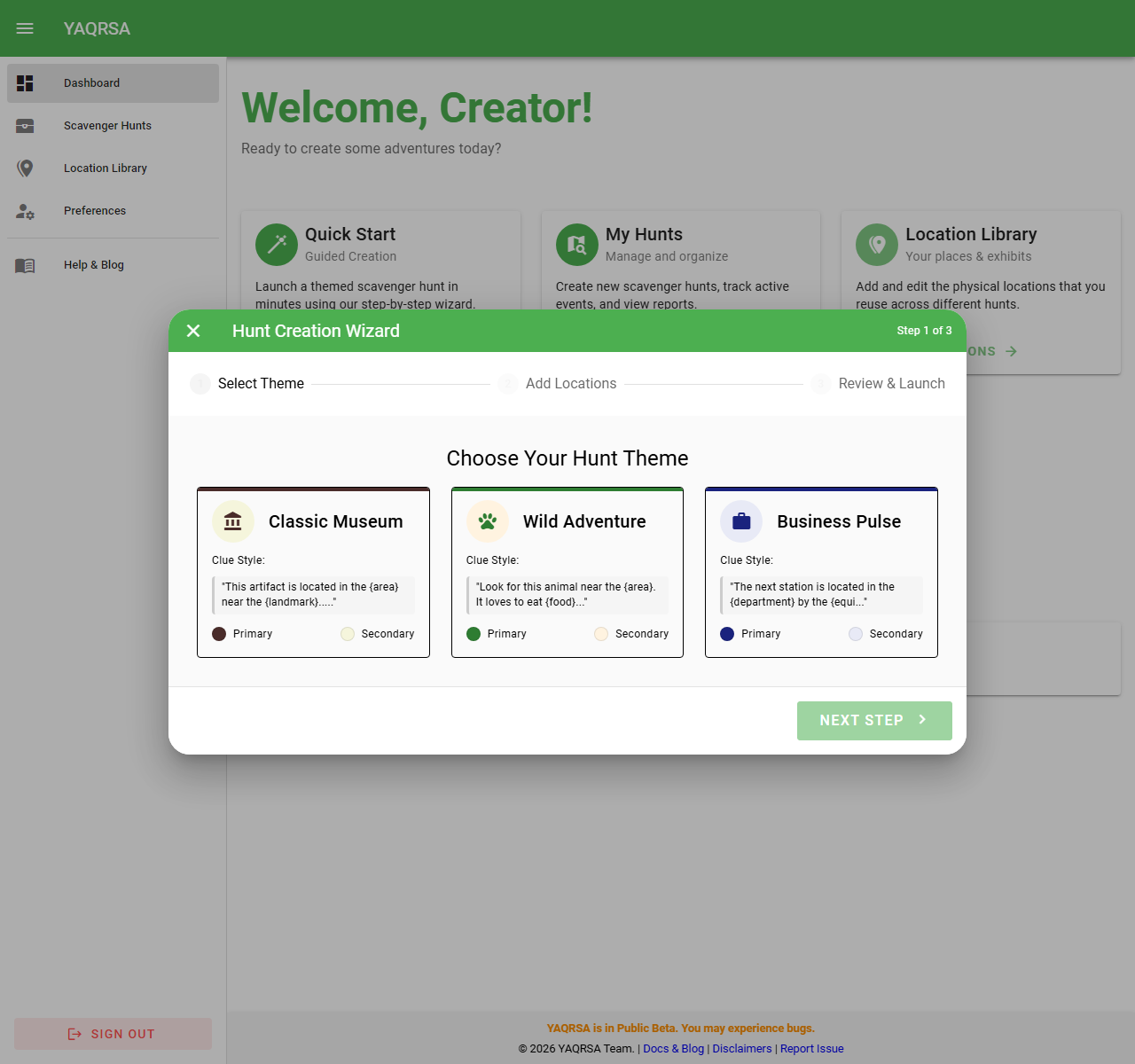Open the hamburger navigation menu
The width and height of the screenshot is (1135, 1064).
pyautogui.click(x=25, y=28)
